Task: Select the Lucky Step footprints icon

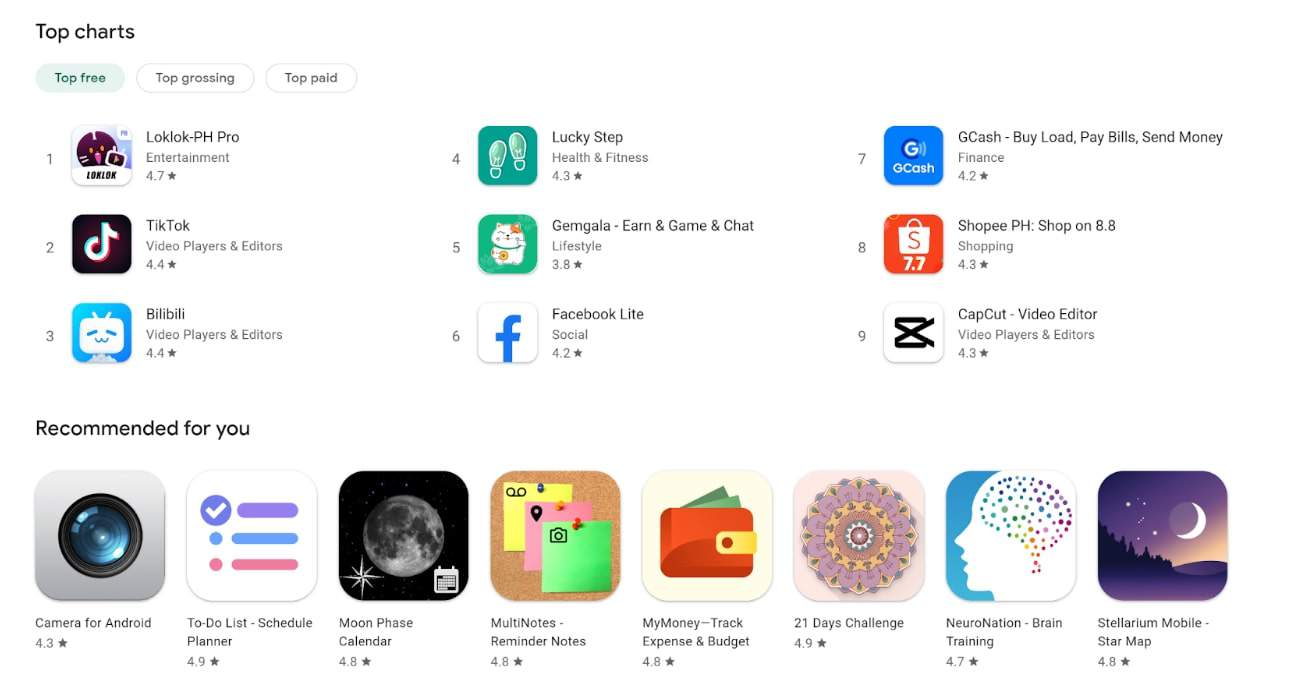Action: 508,155
